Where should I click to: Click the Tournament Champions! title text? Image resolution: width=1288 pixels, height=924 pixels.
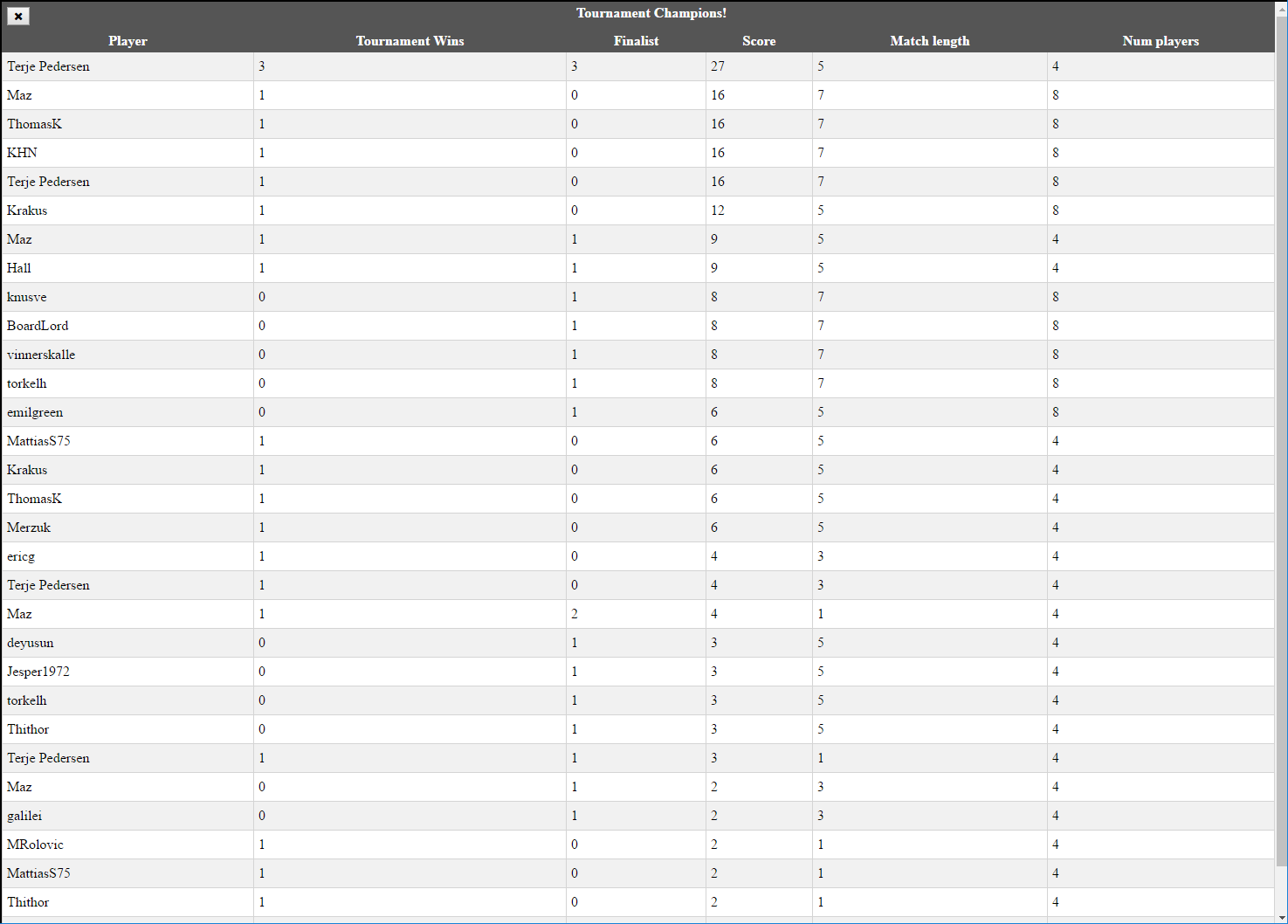pyautogui.click(x=651, y=13)
